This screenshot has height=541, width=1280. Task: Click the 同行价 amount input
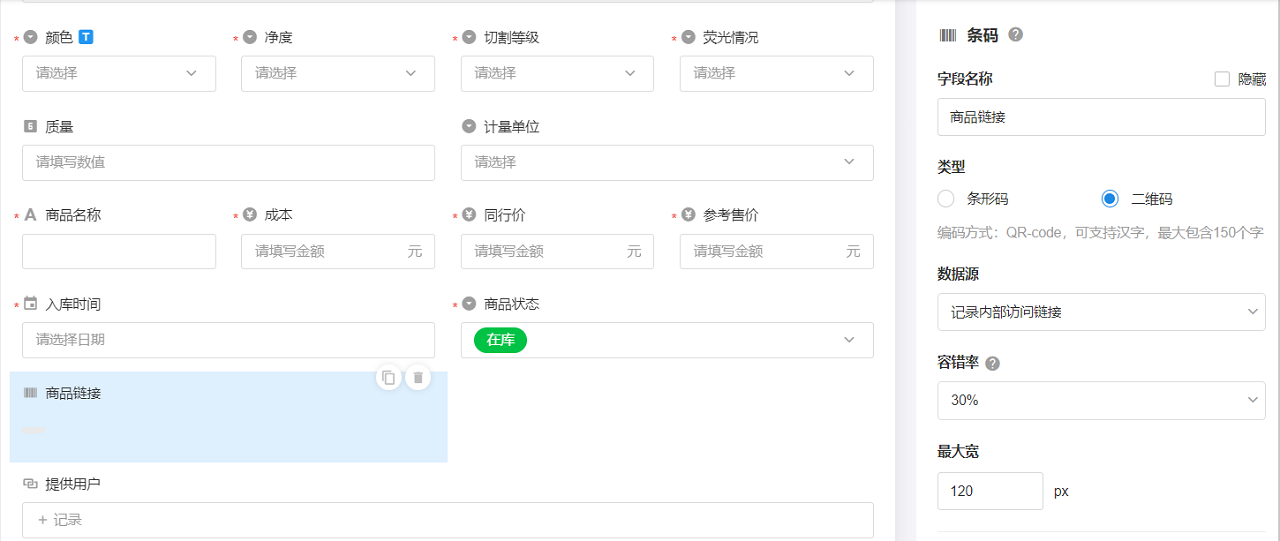pos(557,251)
